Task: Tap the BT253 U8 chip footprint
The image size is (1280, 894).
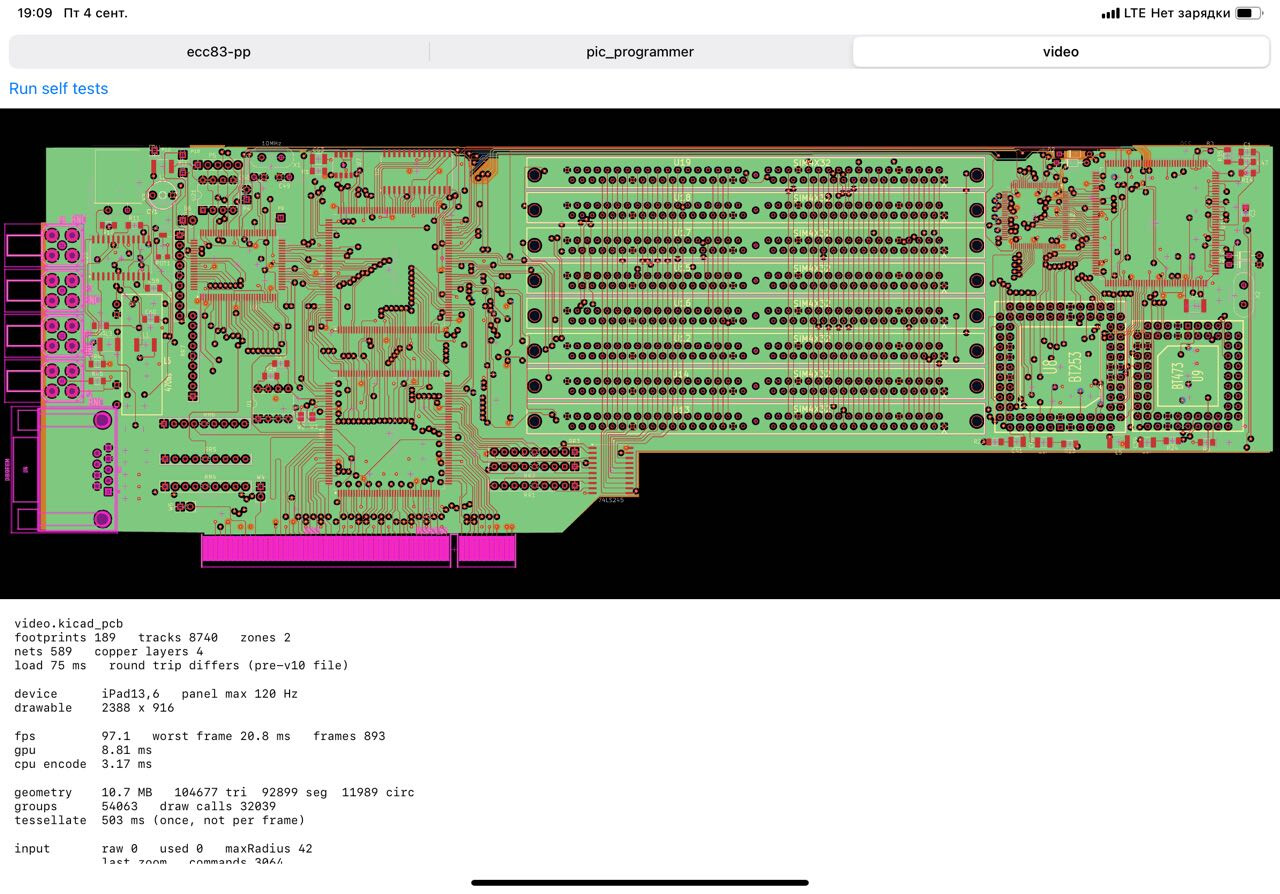Action: coord(1060,367)
